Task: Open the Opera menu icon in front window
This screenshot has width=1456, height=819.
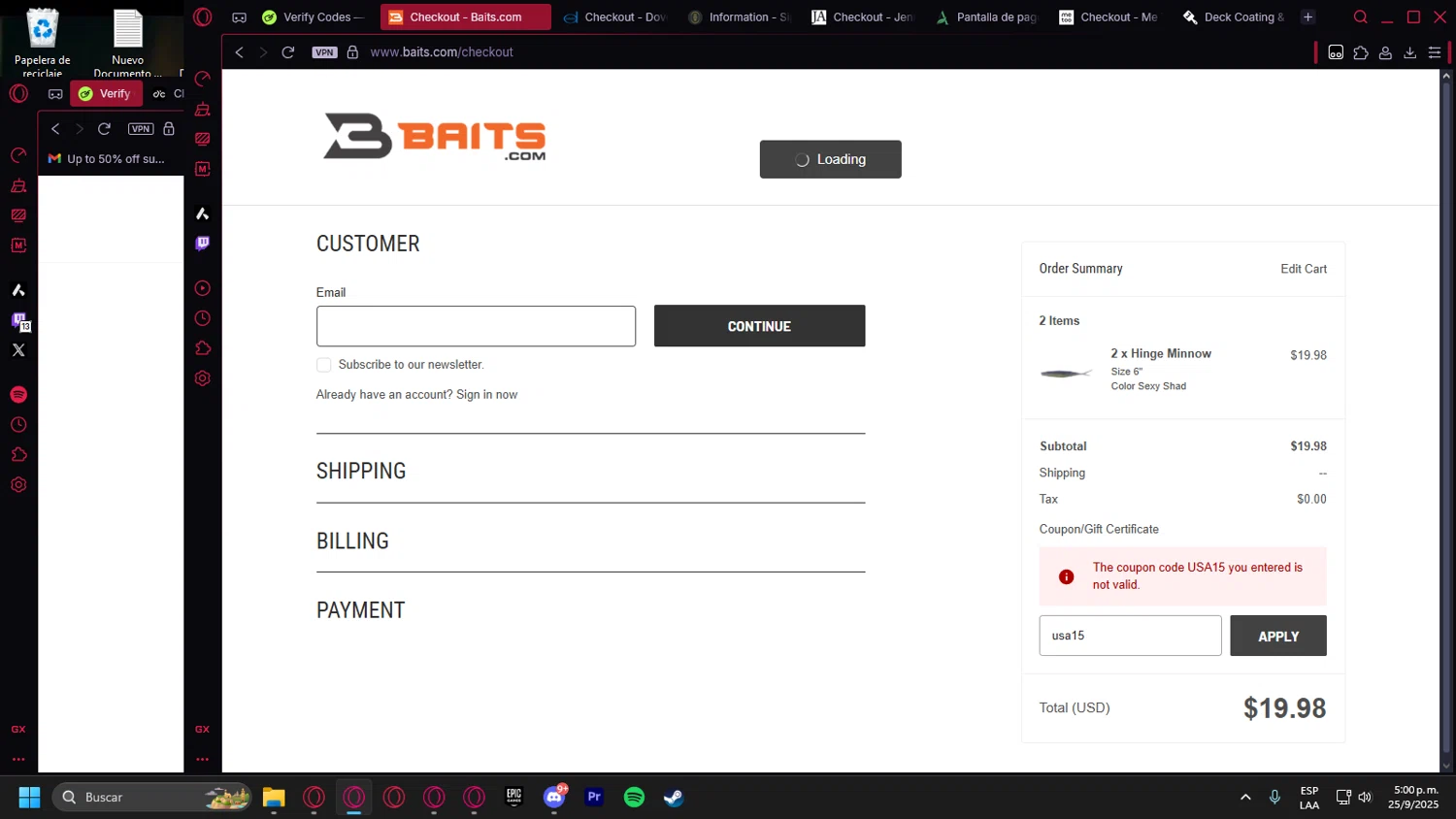Action: (202, 16)
